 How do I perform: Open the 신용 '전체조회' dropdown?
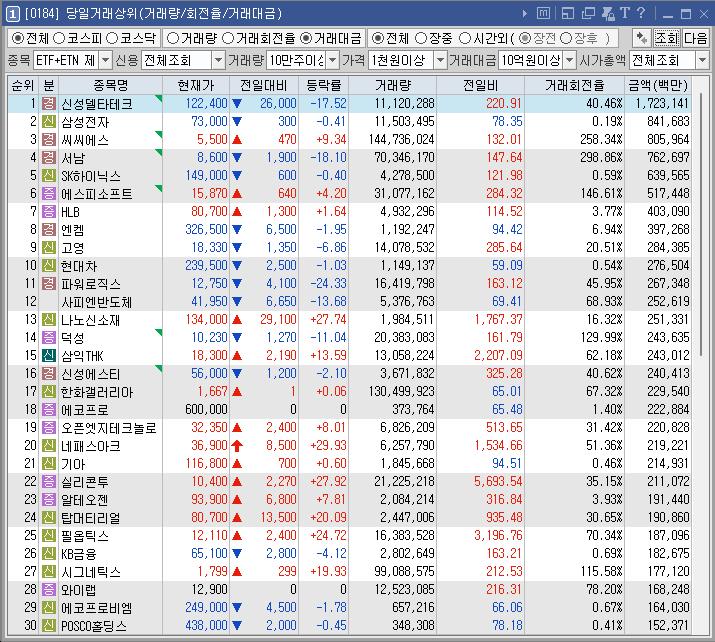[x=218, y=60]
